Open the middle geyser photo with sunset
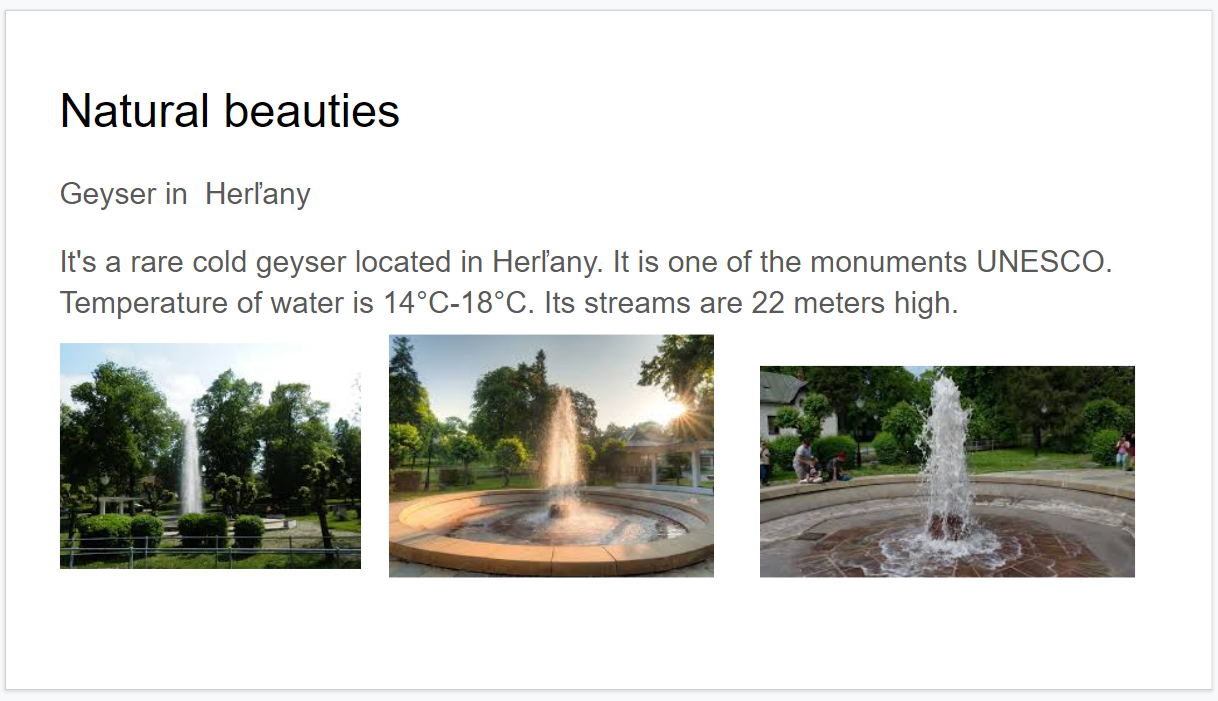Viewport: 1218px width, 701px height. tap(551, 456)
